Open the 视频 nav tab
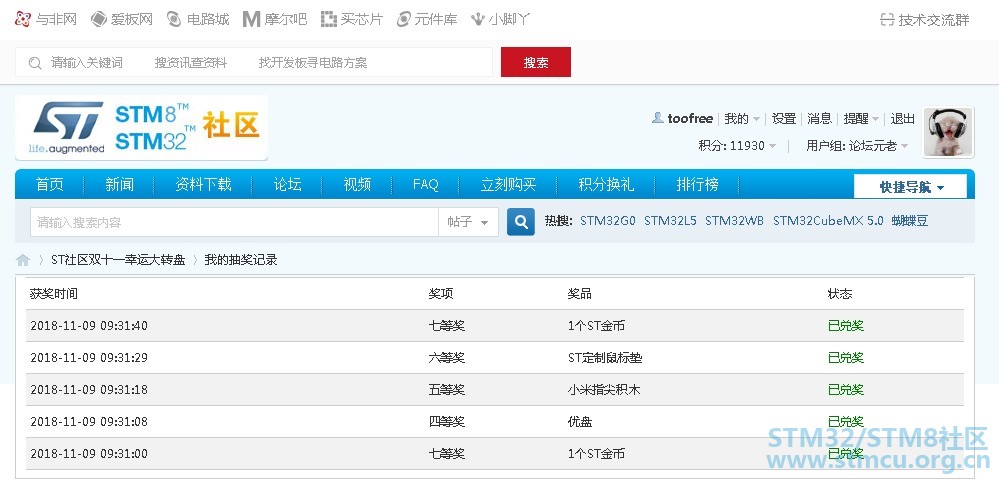Screen dimensions: 999x483 (x=357, y=185)
